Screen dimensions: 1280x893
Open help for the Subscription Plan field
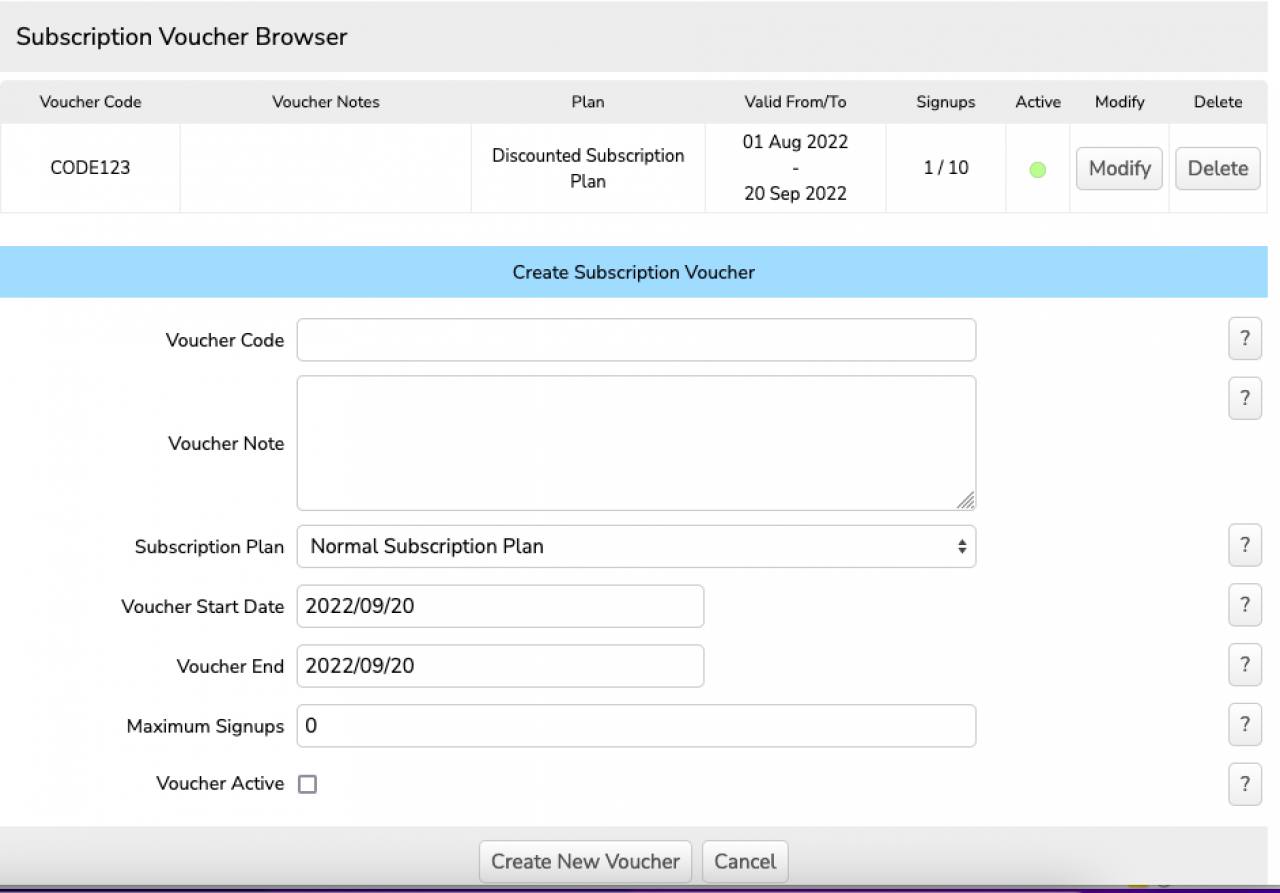click(x=1244, y=546)
